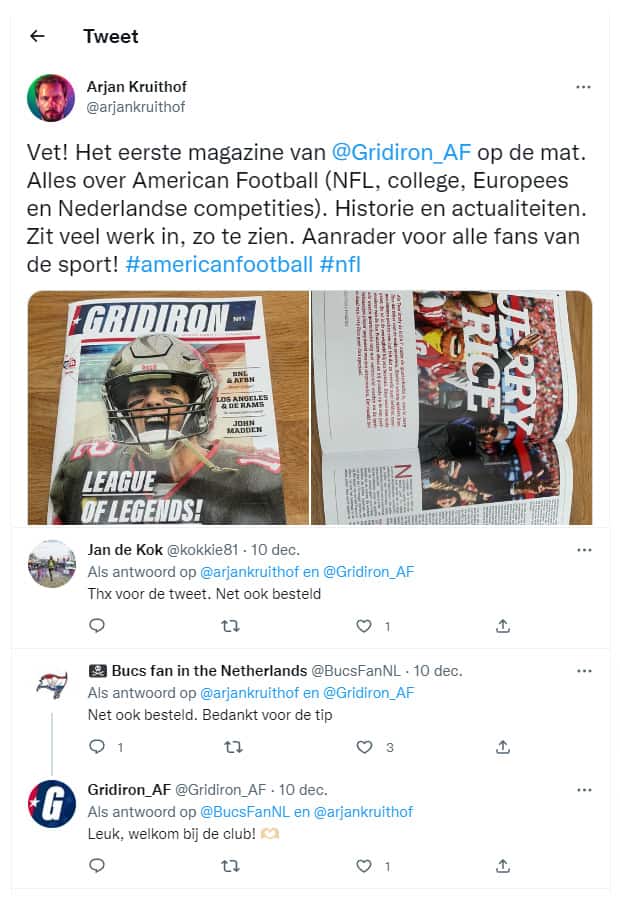Screen dimensions: 620x905
Task: Like the Gridiron_AF welcome reply
Action: click(x=364, y=866)
